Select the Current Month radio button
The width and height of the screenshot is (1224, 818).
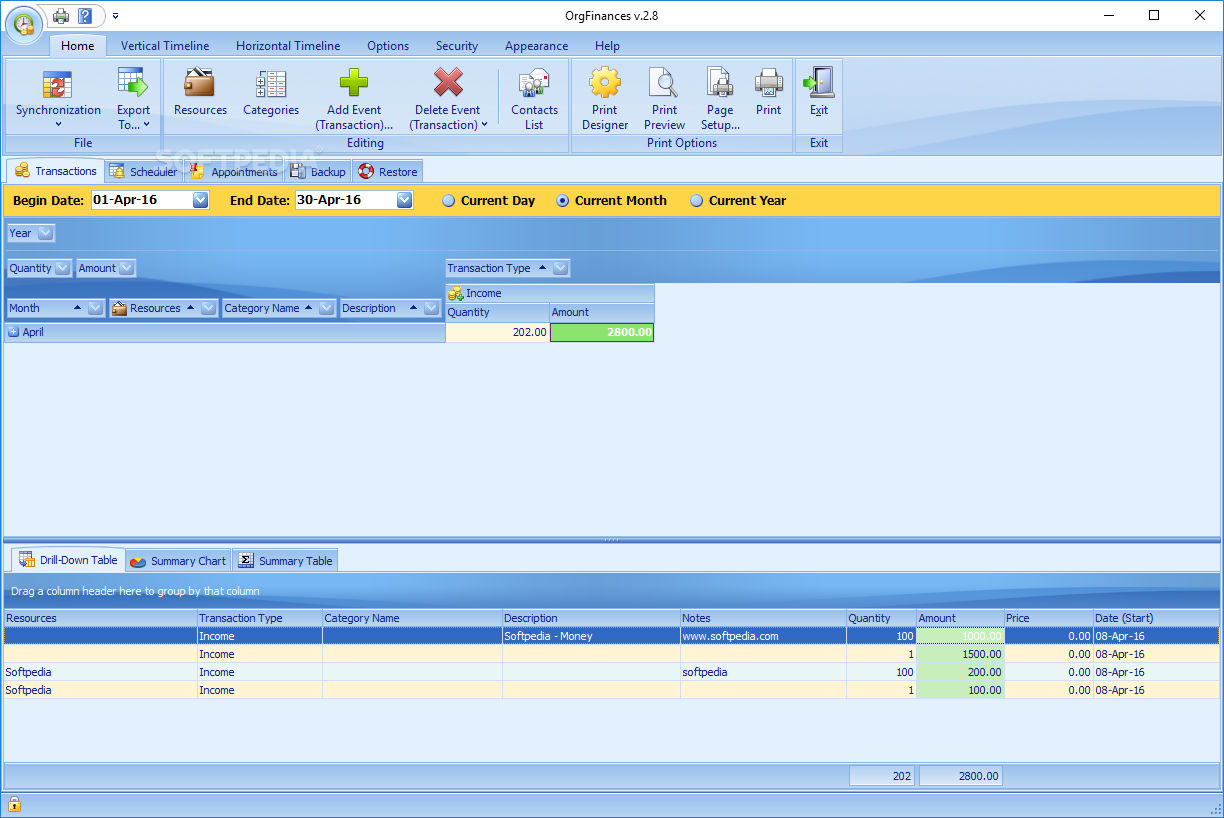(x=562, y=200)
